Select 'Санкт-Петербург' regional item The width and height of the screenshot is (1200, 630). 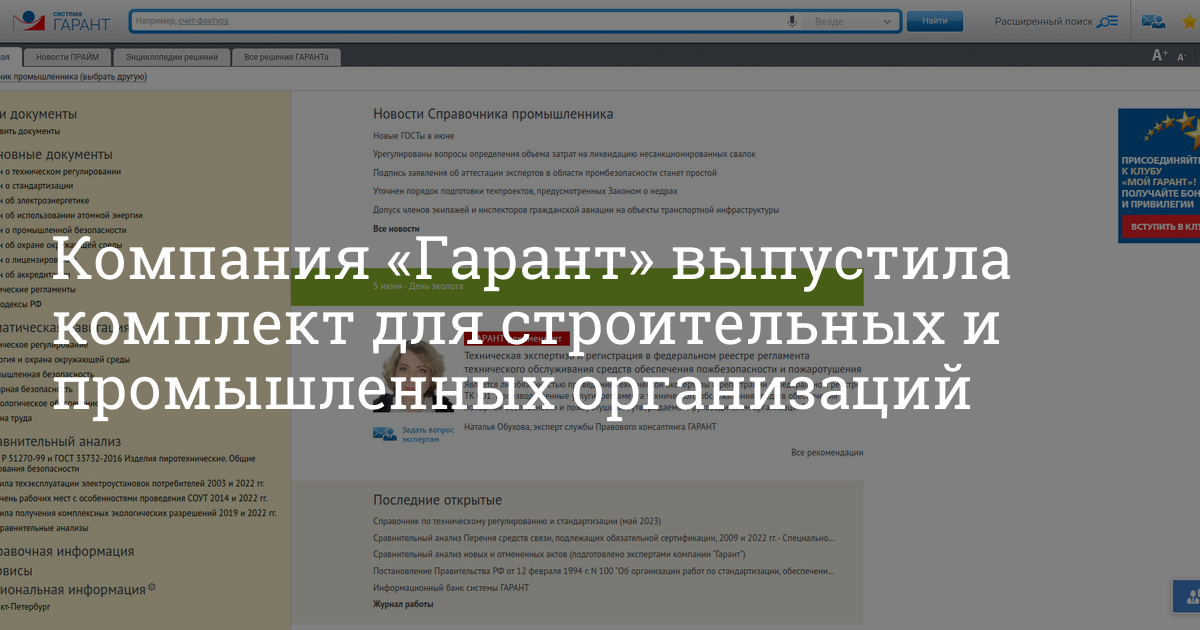[x=25, y=607]
